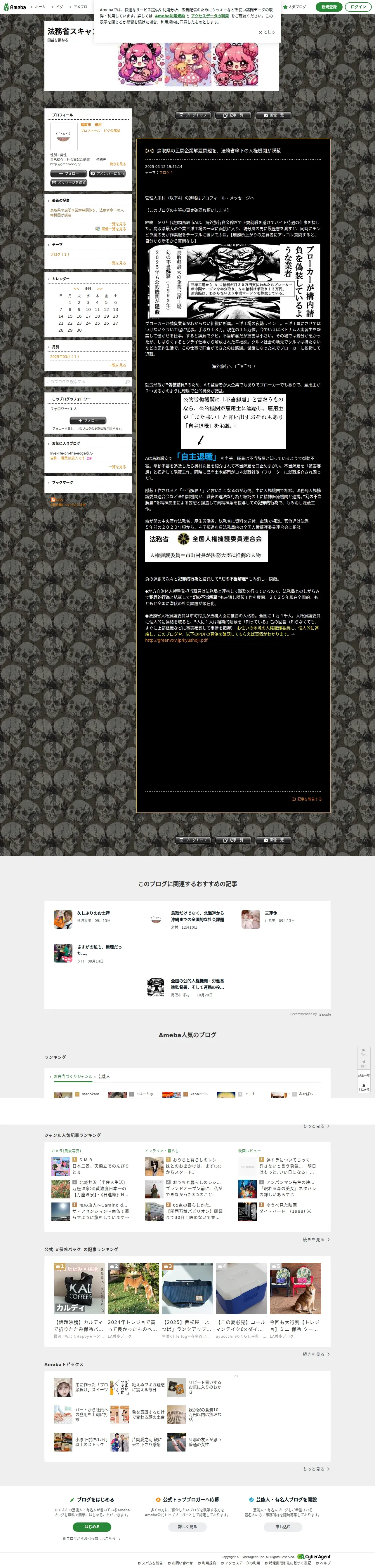375x1568 pixels.
Task: Open recommended article 三連休
Action: point(271,913)
